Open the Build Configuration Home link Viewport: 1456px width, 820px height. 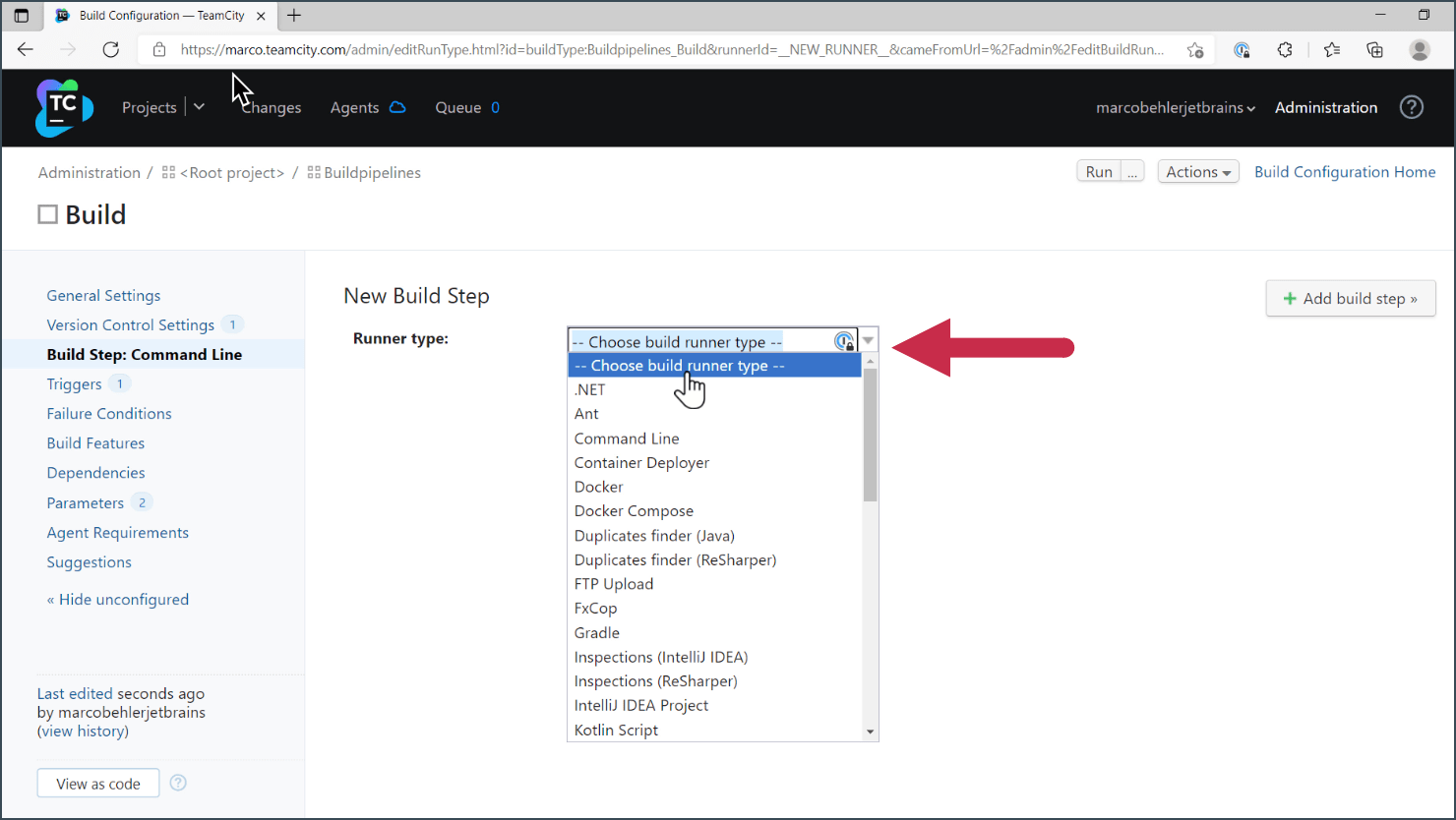coord(1344,172)
